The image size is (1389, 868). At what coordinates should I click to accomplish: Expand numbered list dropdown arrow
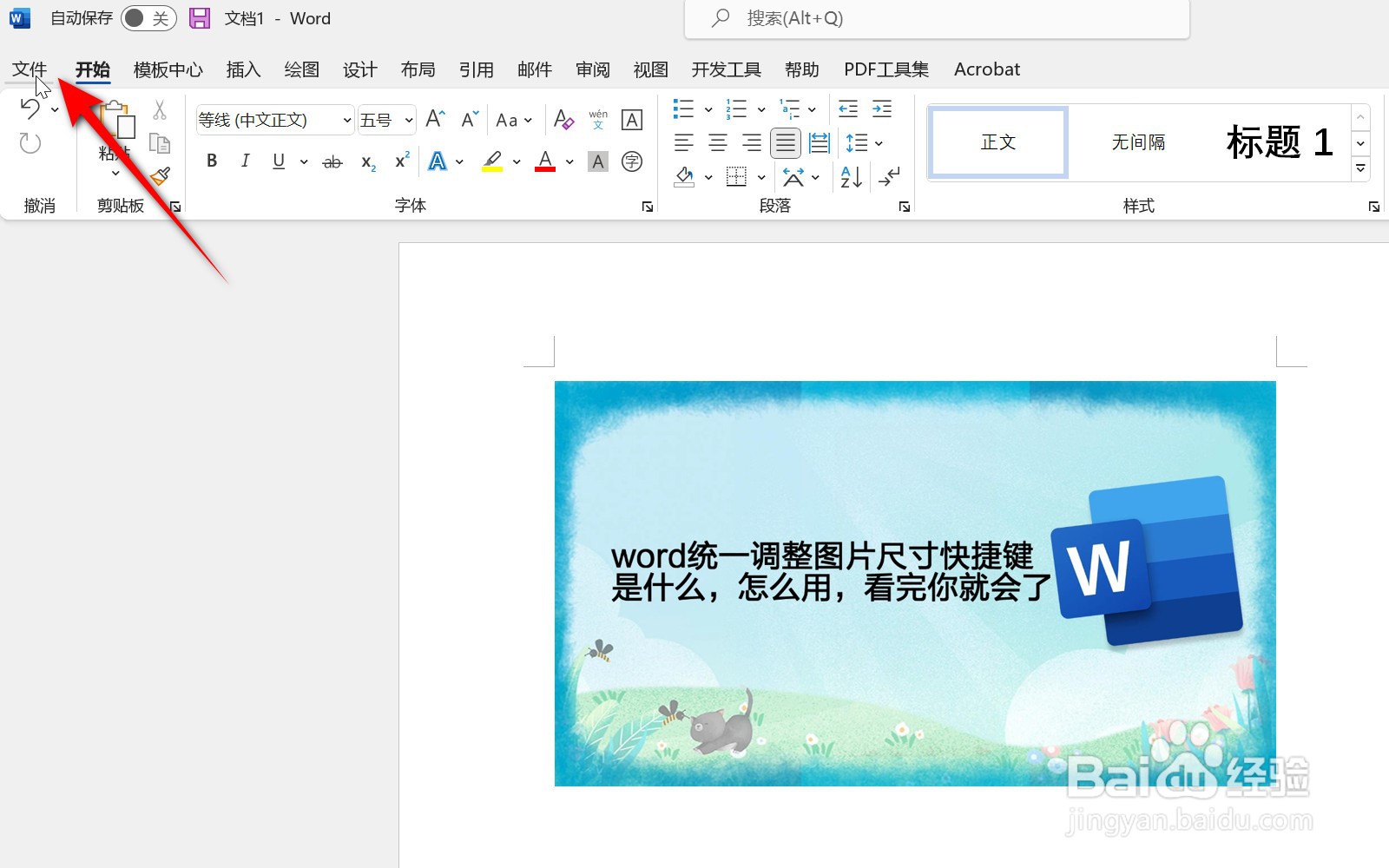point(761,109)
